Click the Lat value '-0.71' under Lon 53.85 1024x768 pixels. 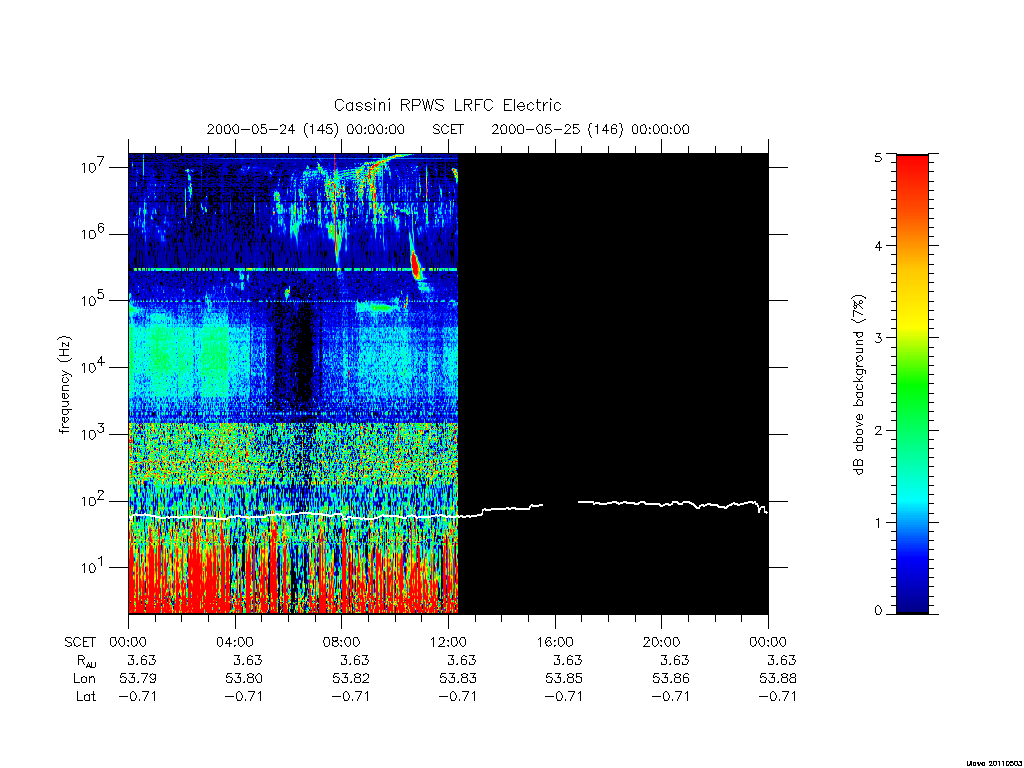pos(564,696)
